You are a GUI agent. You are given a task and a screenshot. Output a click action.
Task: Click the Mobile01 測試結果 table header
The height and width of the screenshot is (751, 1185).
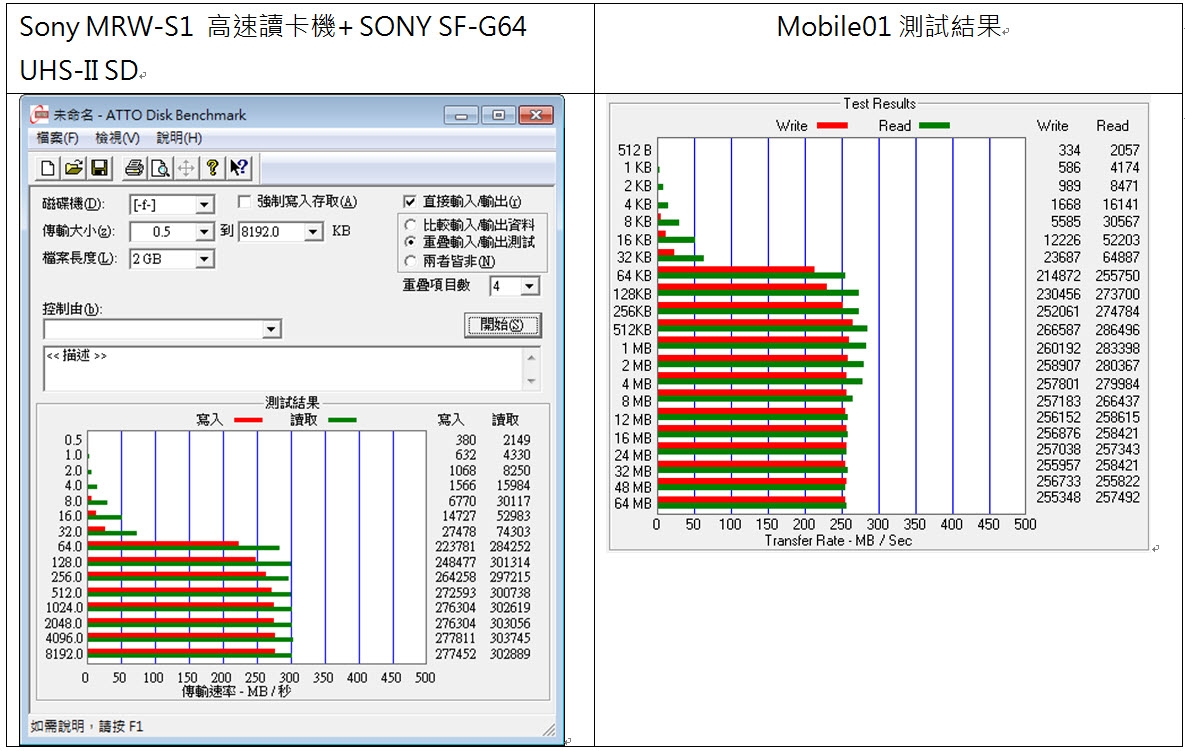pos(889,27)
